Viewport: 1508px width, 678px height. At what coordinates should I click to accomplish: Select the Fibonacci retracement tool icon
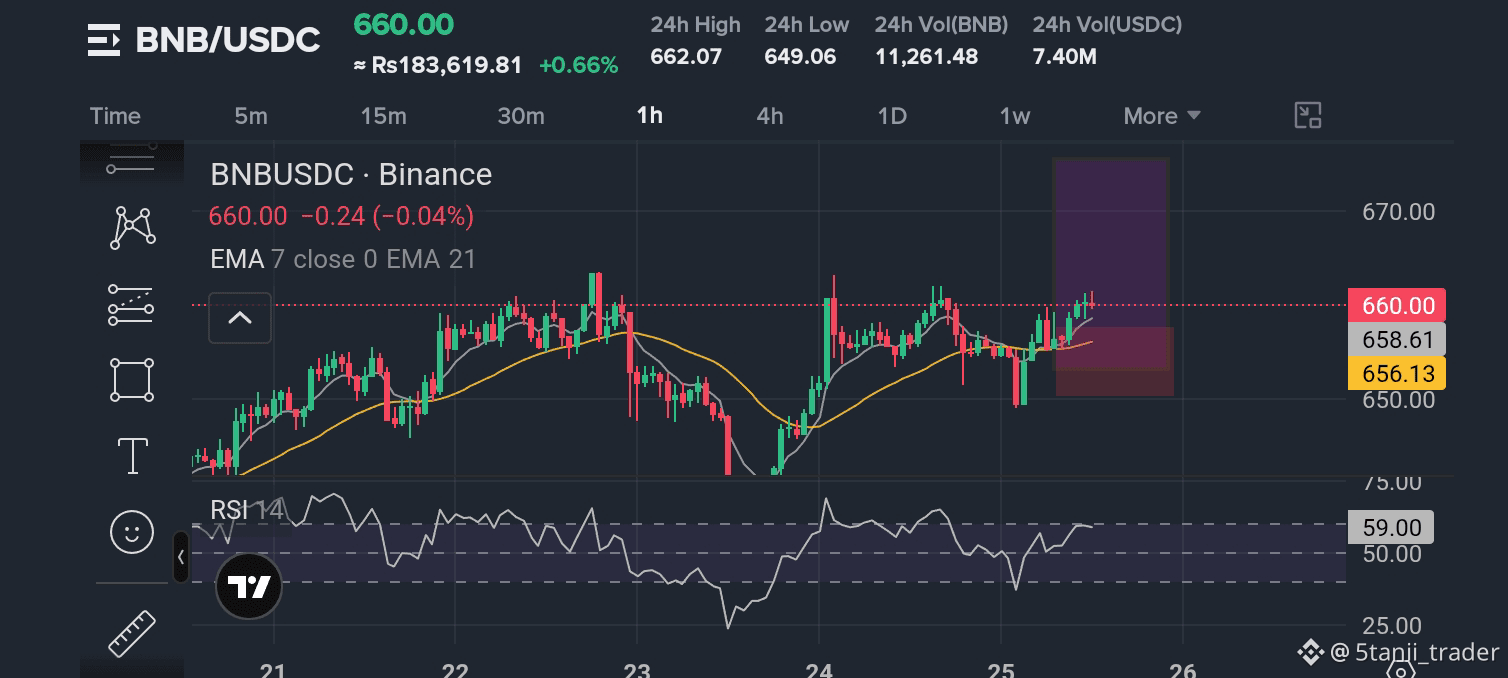(x=131, y=304)
